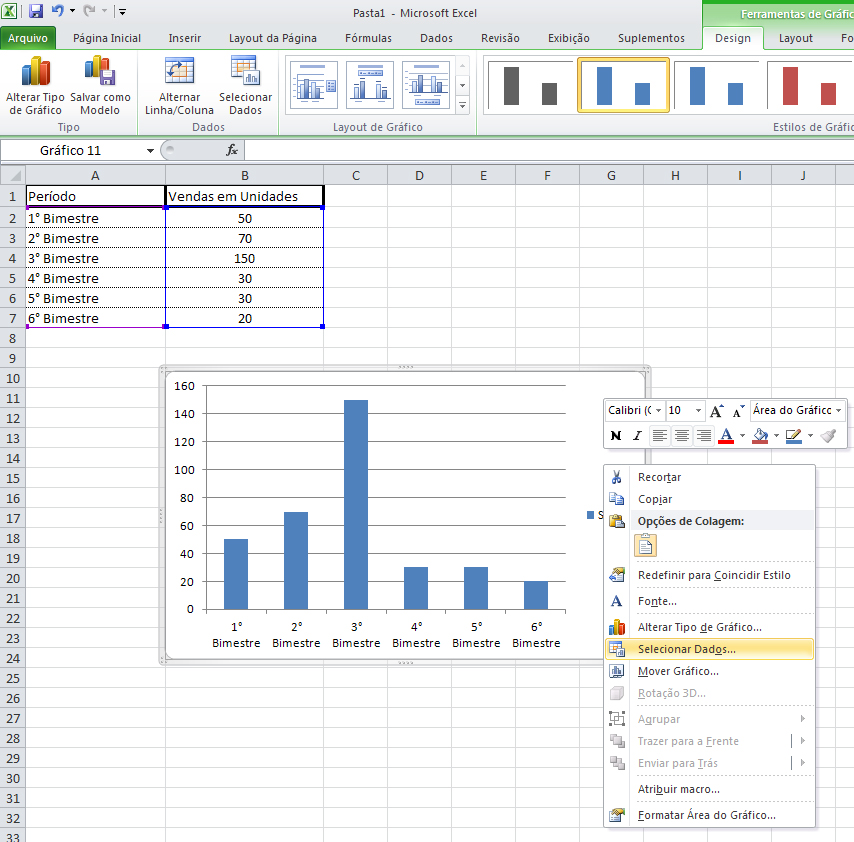Choose Selecionar Dados... from context menu
854x842 pixels.
(x=710, y=649)
